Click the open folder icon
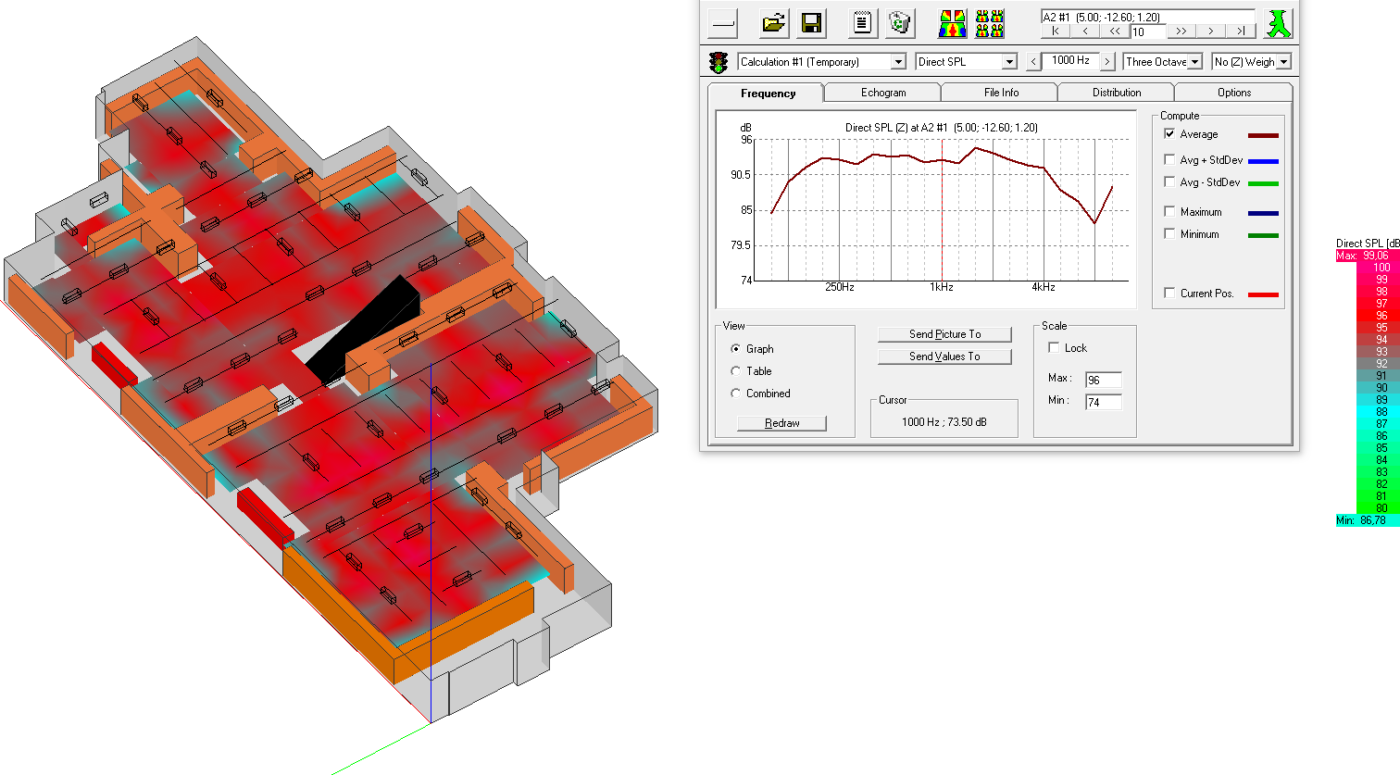1400x775 pixels. 773,22
